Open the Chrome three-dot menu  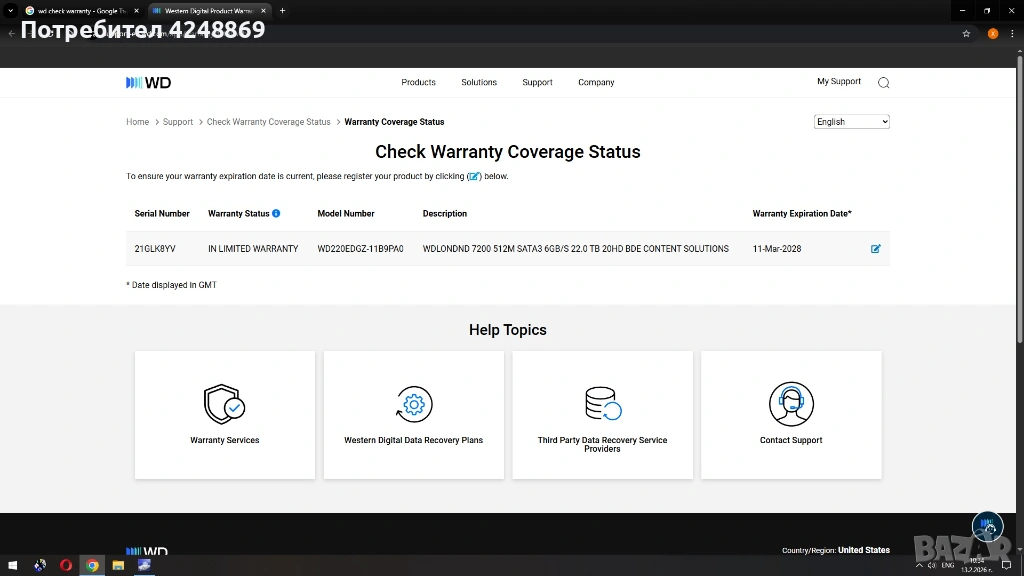coord(1012,33)
